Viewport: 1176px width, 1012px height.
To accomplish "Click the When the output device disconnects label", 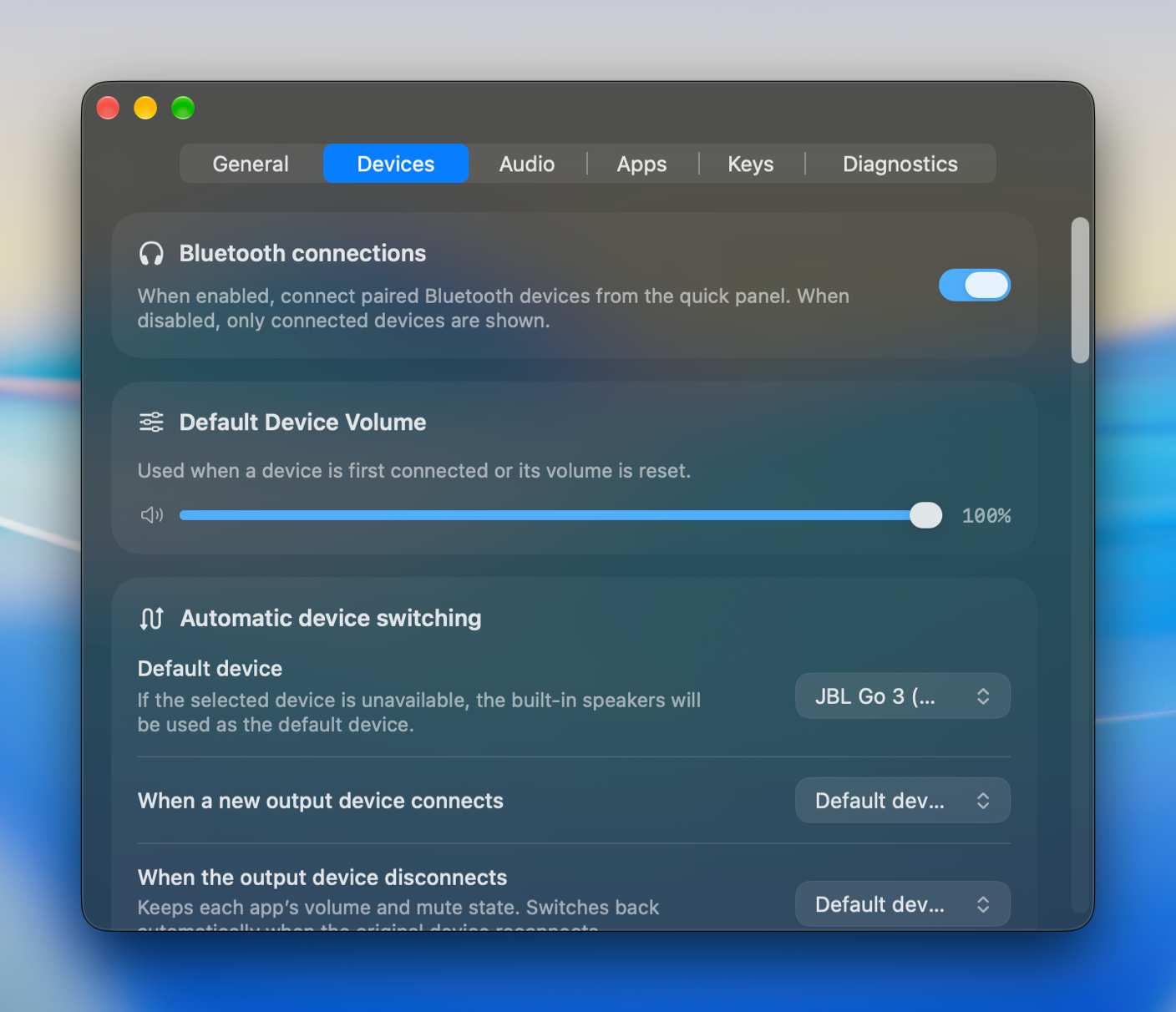I will coord(322,878).
